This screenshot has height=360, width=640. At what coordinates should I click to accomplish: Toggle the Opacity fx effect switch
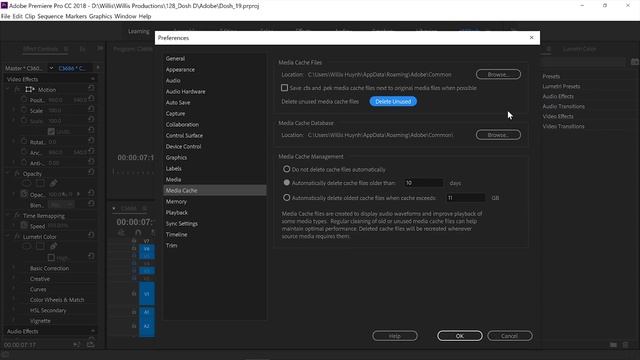point(17,173)
